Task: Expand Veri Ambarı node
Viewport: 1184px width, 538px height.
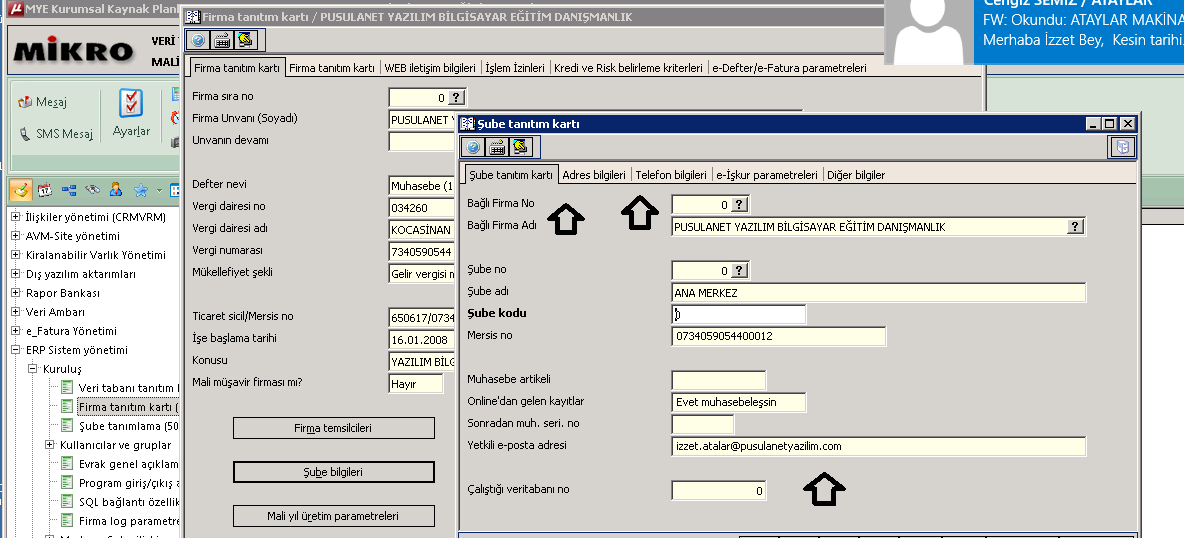Action: pos(15,311)
